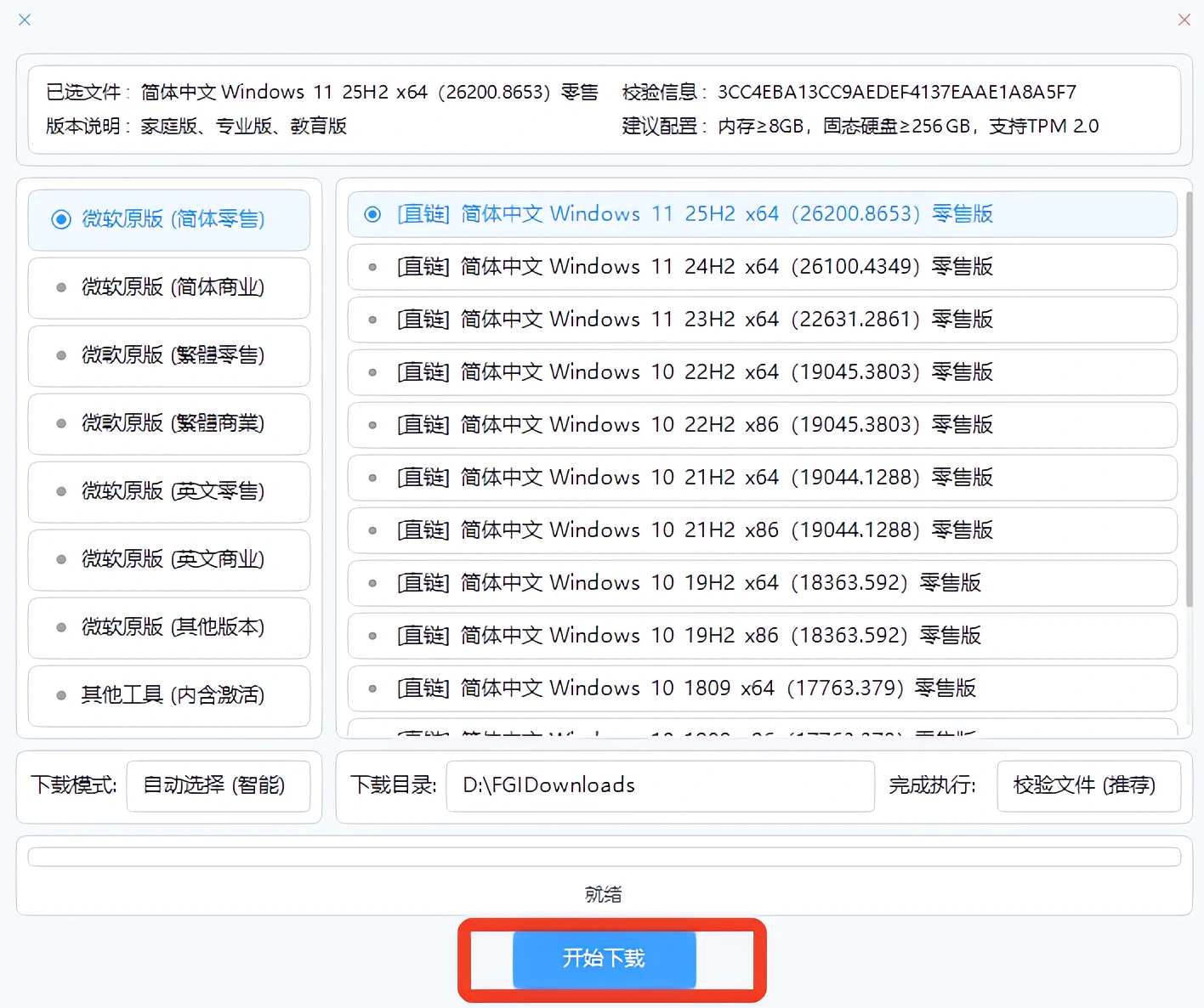Image resolution: width=1204 pixels, height=1008 pixels.
Task: Click 版本说明 text 家庭版、专业版、教育版
Action: (x=244, y=127)
